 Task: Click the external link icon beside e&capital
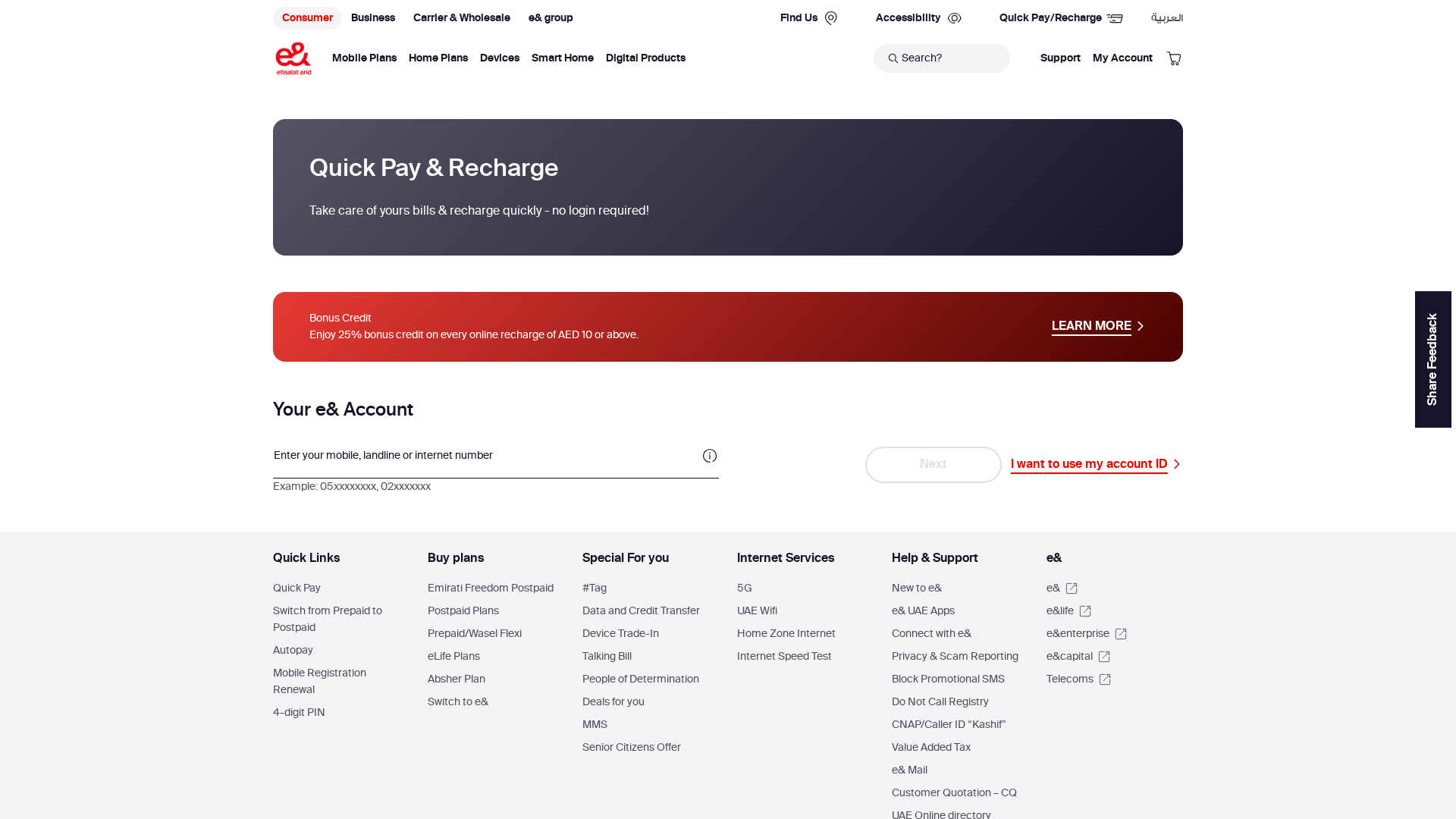(x=1104, y=657)
